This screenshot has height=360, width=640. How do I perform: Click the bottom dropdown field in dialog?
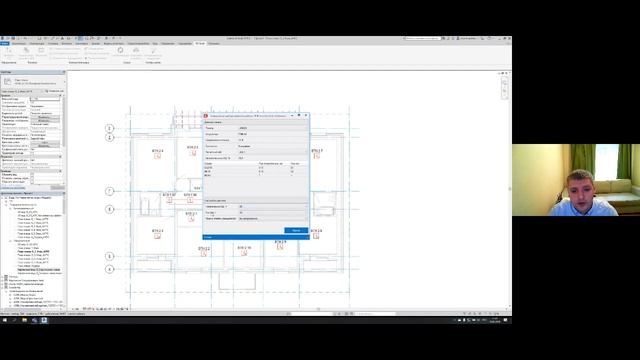tap(272, 219)
